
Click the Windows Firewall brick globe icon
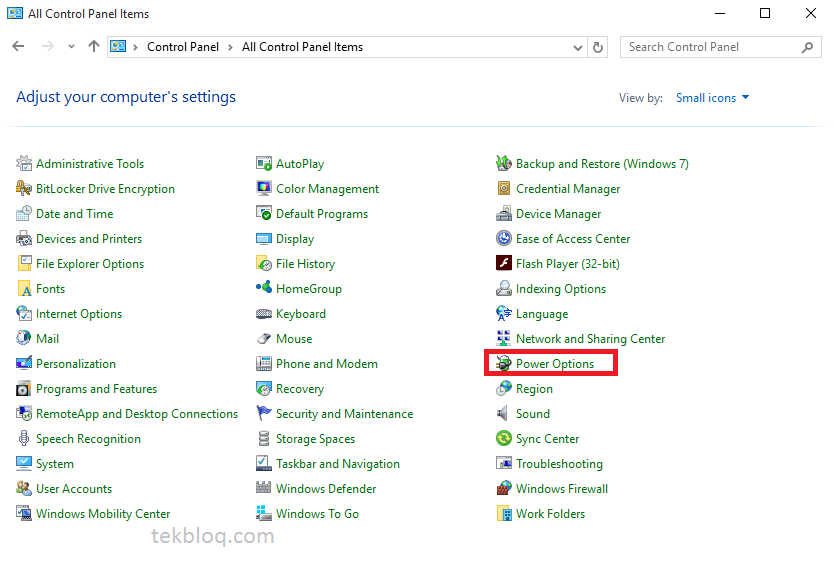[504, 488]
